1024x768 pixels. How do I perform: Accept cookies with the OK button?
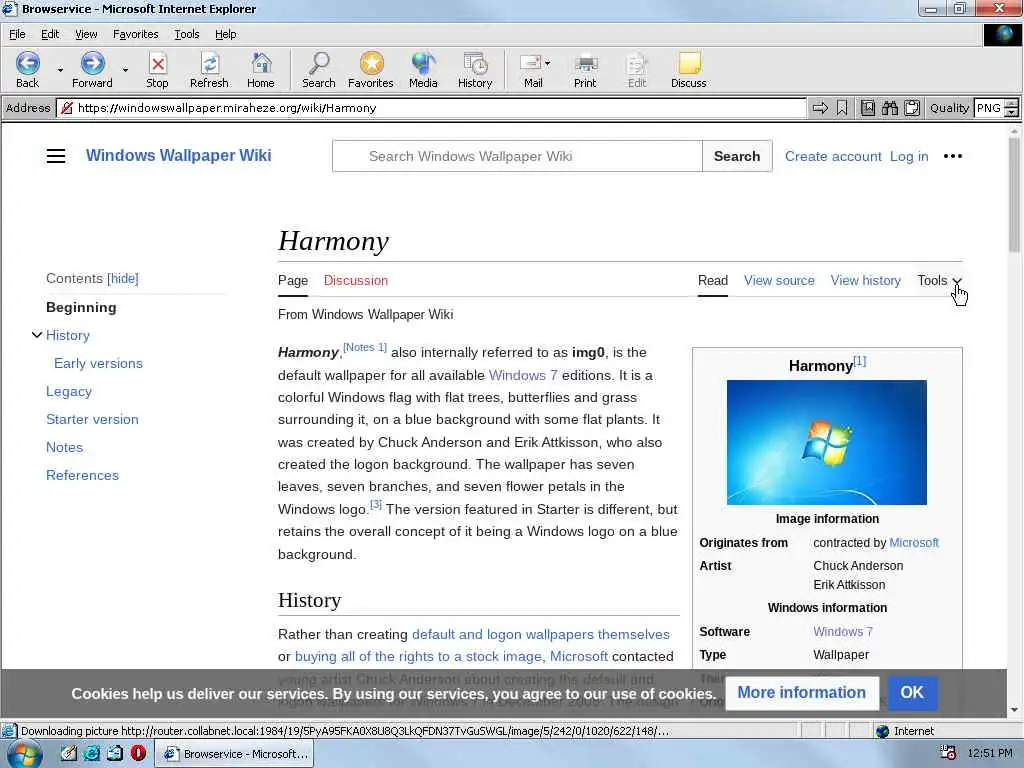coord(912,692)
